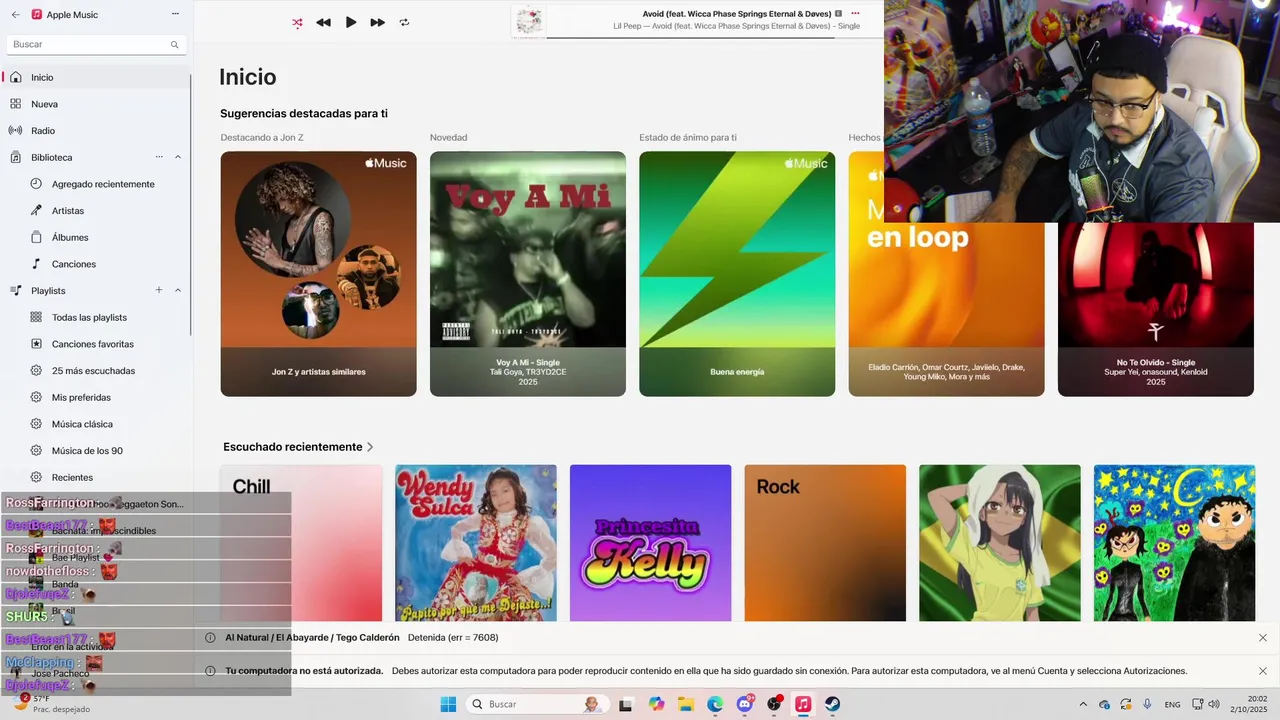This screenshot has width=1280, height=720.
Task: Skip to the previous track
Action: point(323,22)
